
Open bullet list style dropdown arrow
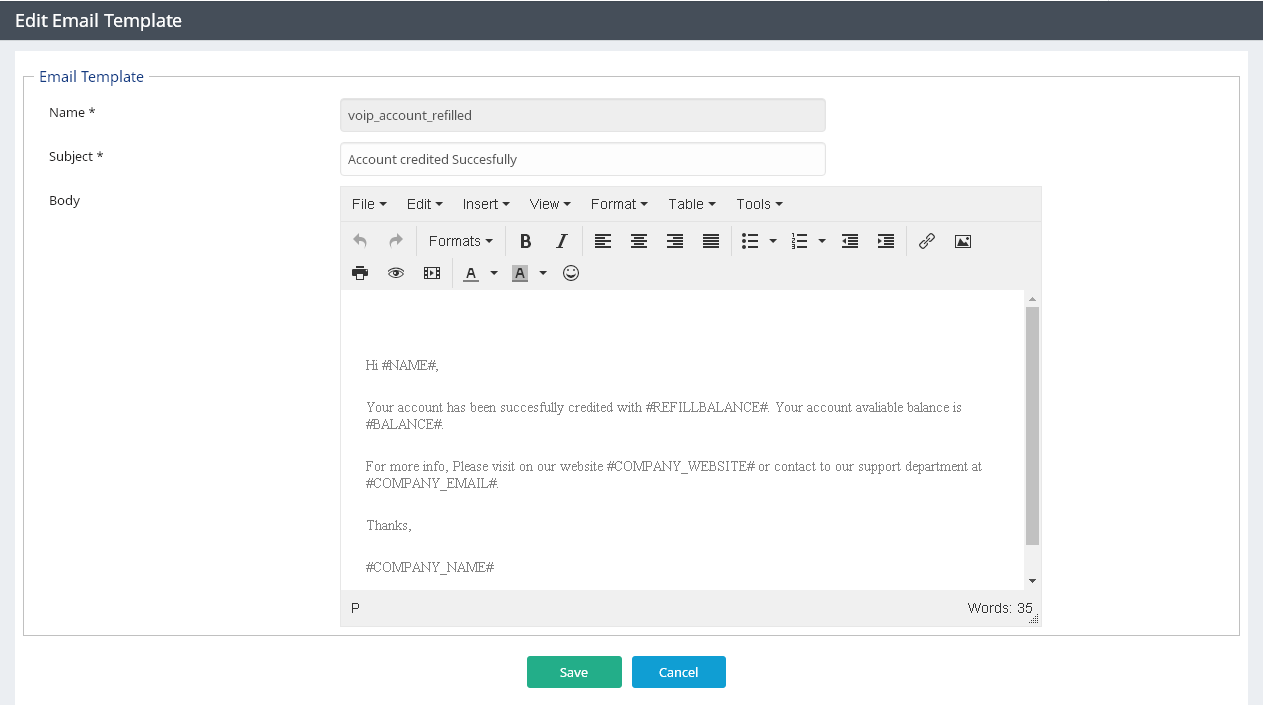pyautogui.click(x=773, y=241)
